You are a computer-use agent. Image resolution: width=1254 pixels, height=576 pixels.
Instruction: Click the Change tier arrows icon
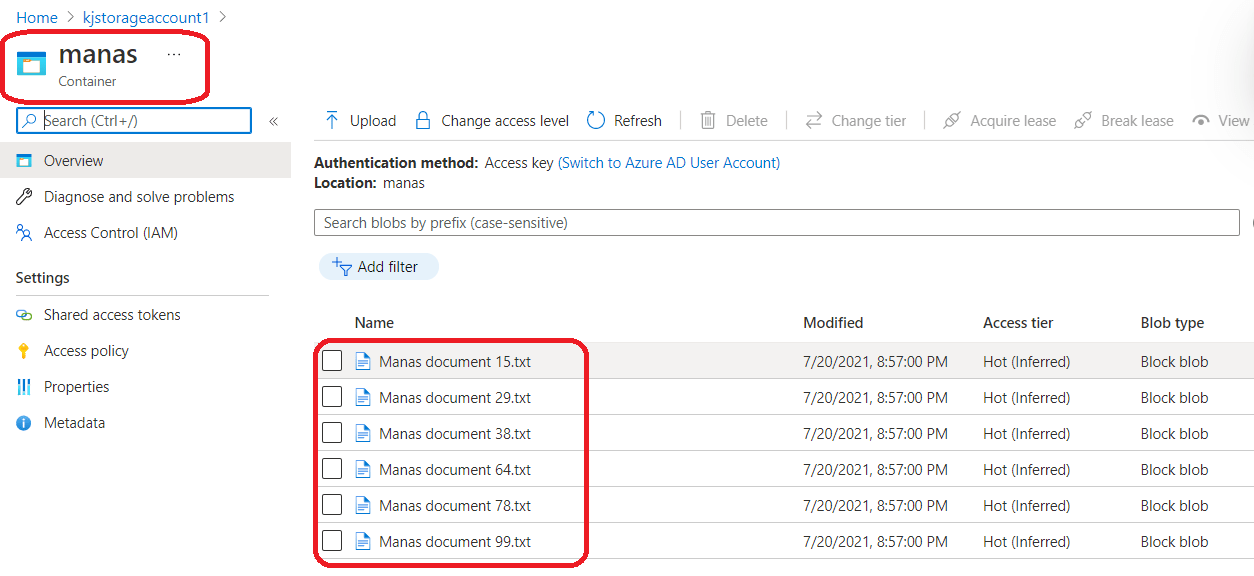click(814, 120)
